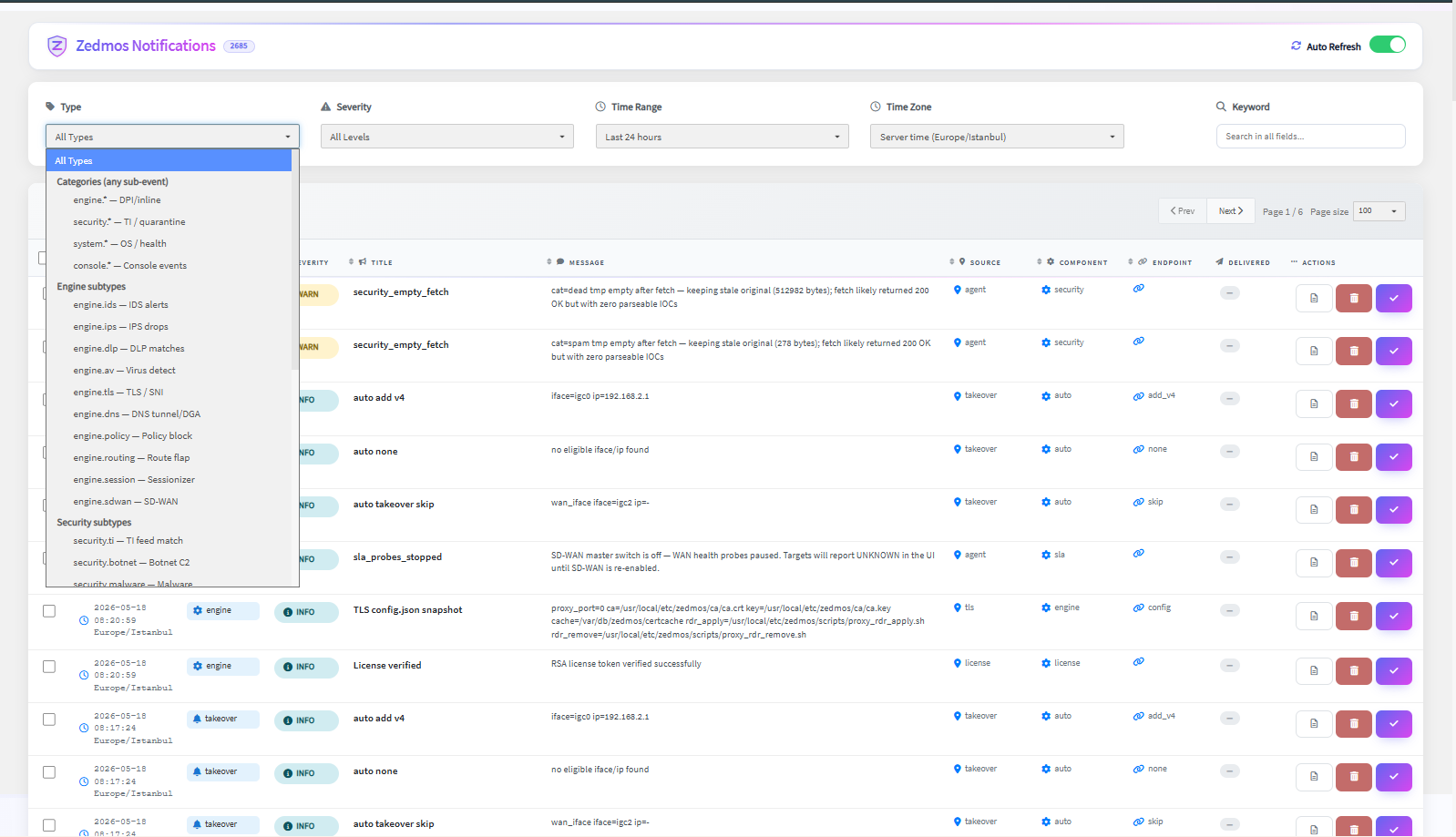The image size is (1456, 837).
Task: View details of the License verified notification
Action: coord(1314,671)
